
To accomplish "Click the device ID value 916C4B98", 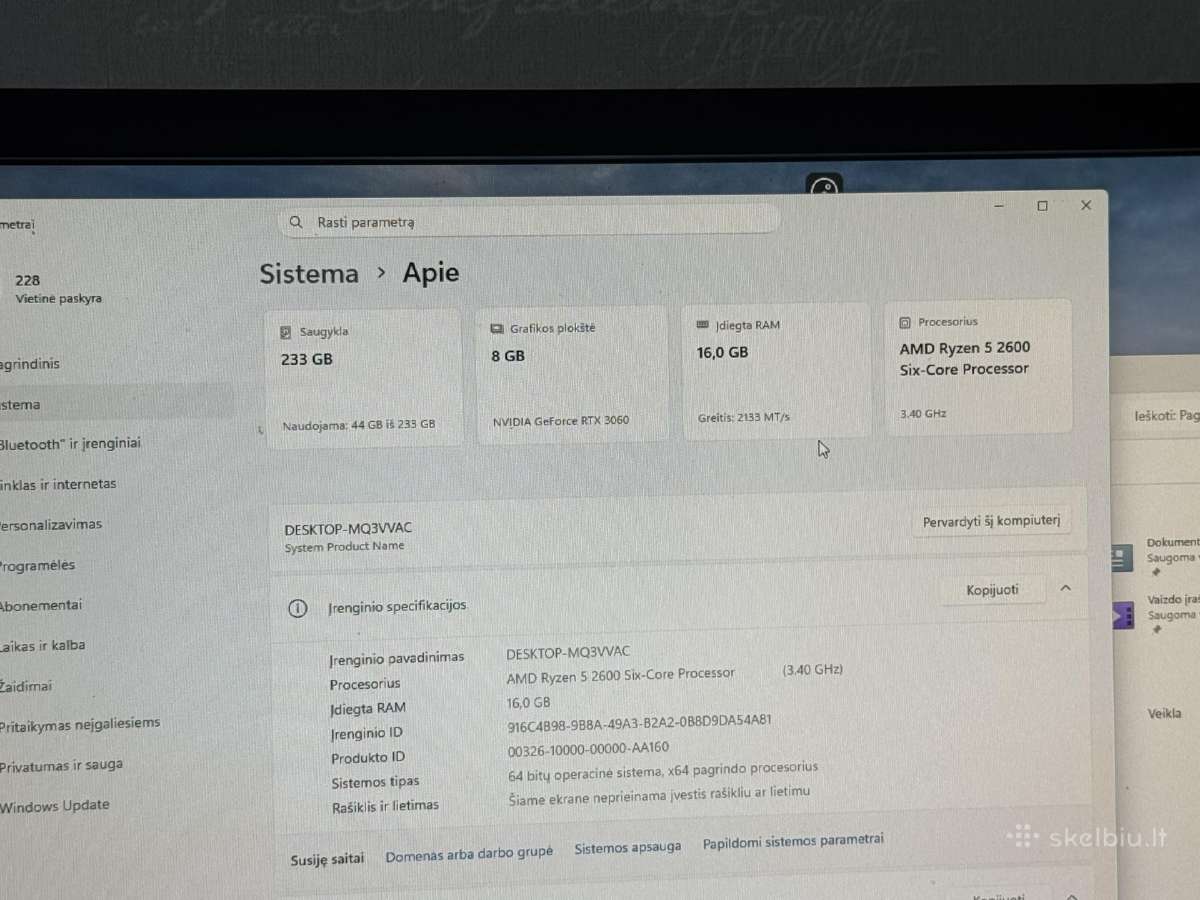I will pyautogui.click(x=640, y=721).
